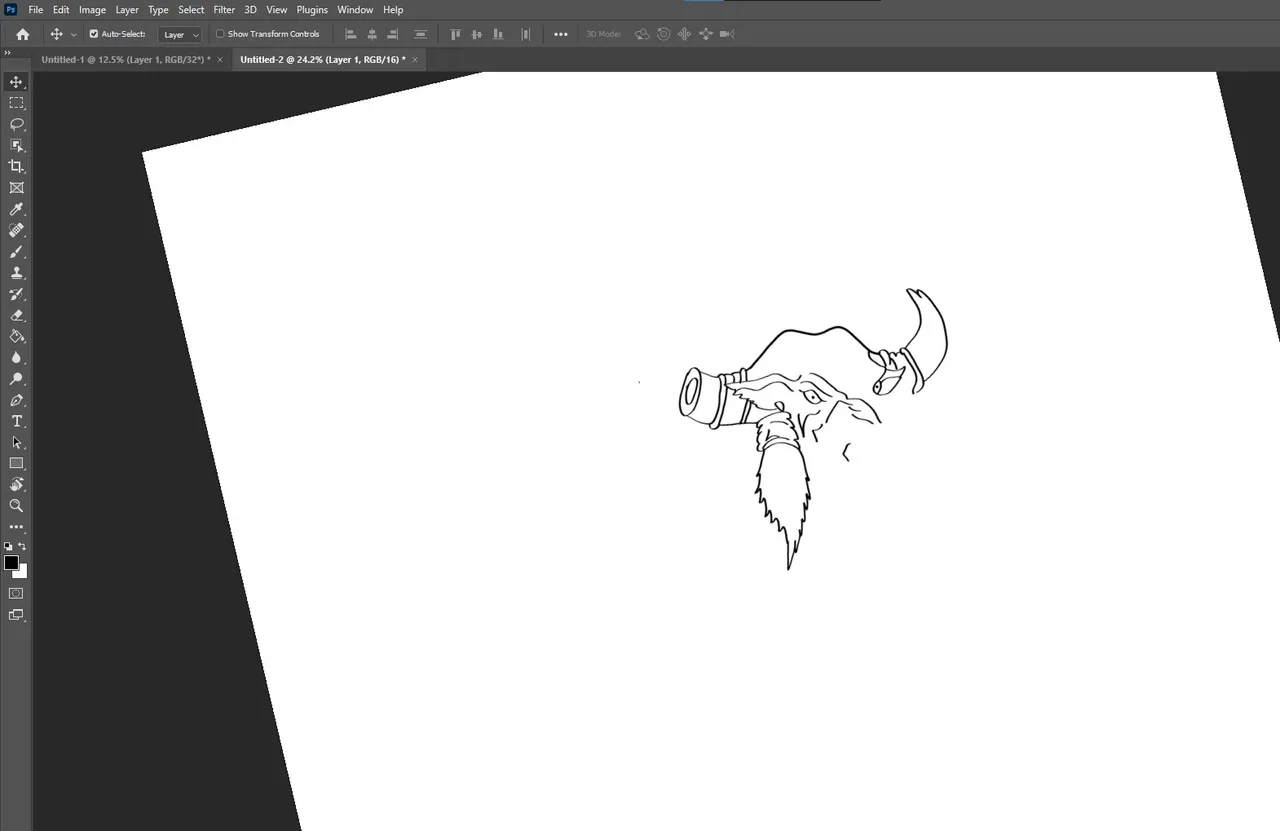Select the Brush tool
The width and height of the screenshot is (1280, 831).
coord(16,251)
